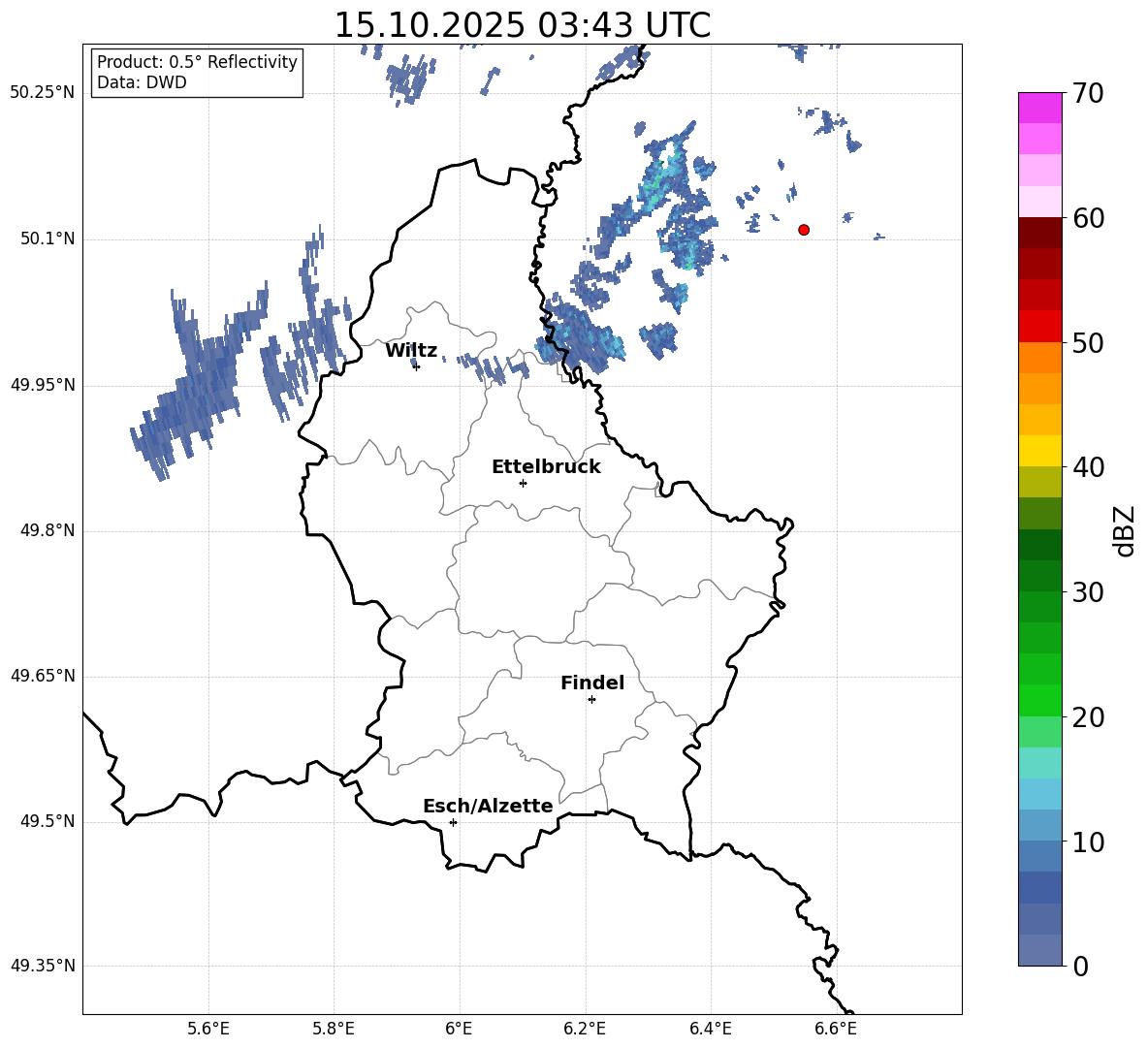Click the bright green colorbar segment above 20

coord(1040,700)
